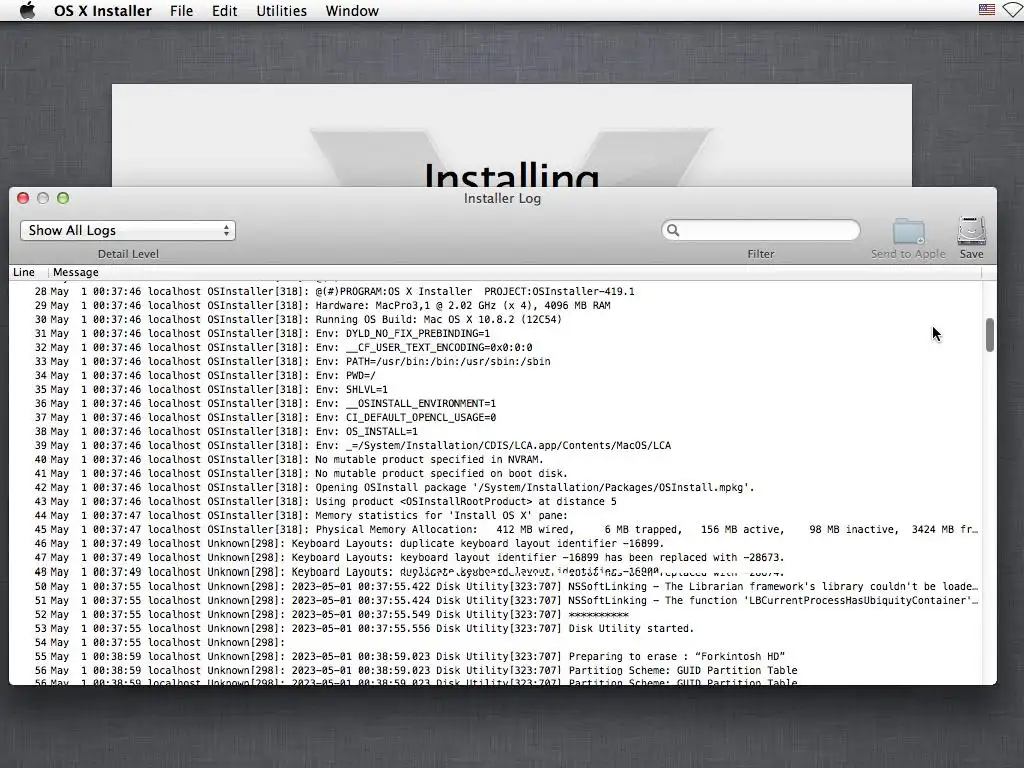Click the Line column header
1024x768 pixels.
(24, 272)
